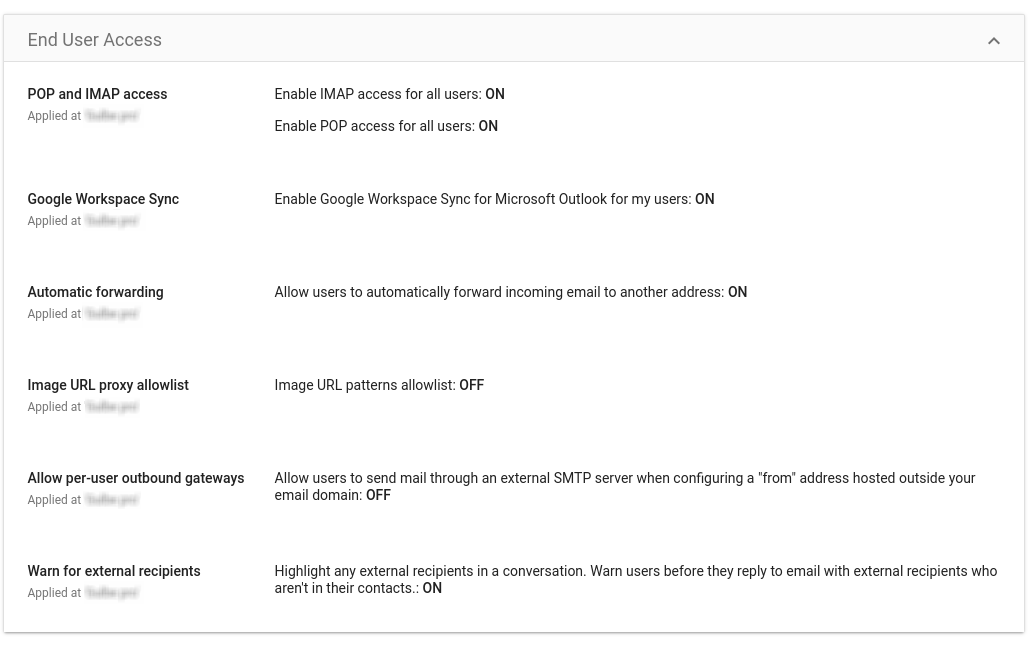The image size is (1030, 652).
Task: Click ON status for Enable IMAP access
Action: coord(494,94)
